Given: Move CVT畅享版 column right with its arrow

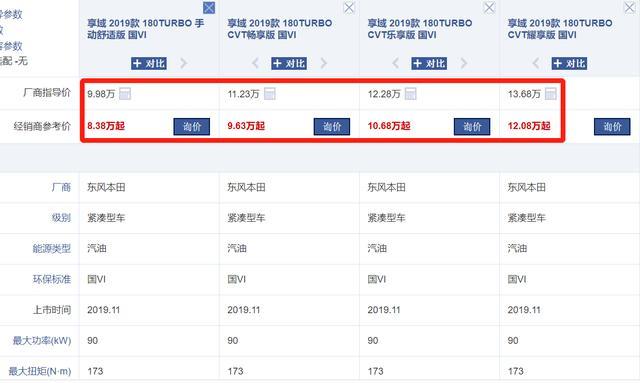Looking at the screenshot, I should (x=324, y=63).
